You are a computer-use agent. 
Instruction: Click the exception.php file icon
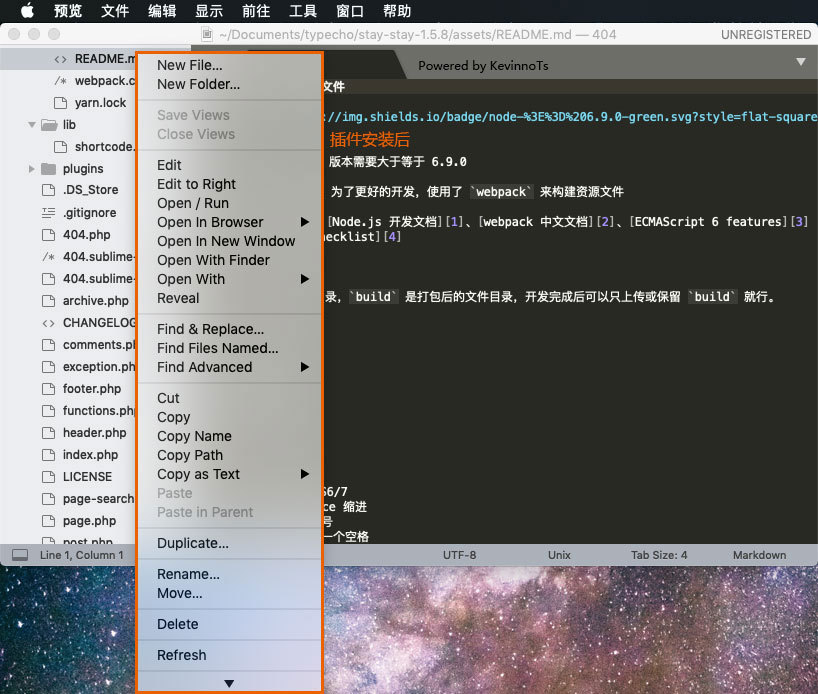click(x=49, y=367)
